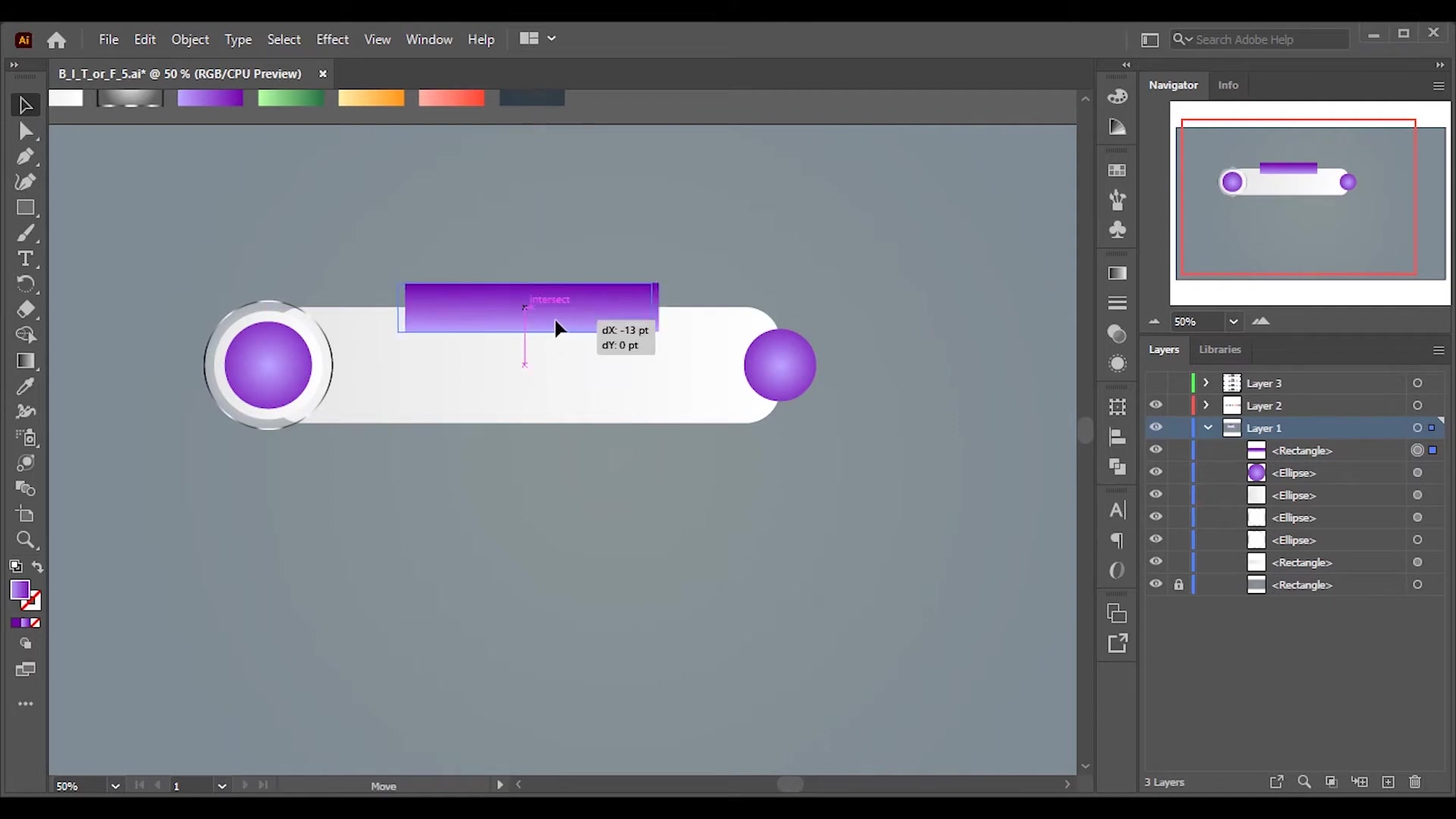Delete selection with Layers trash icon

1415,782
